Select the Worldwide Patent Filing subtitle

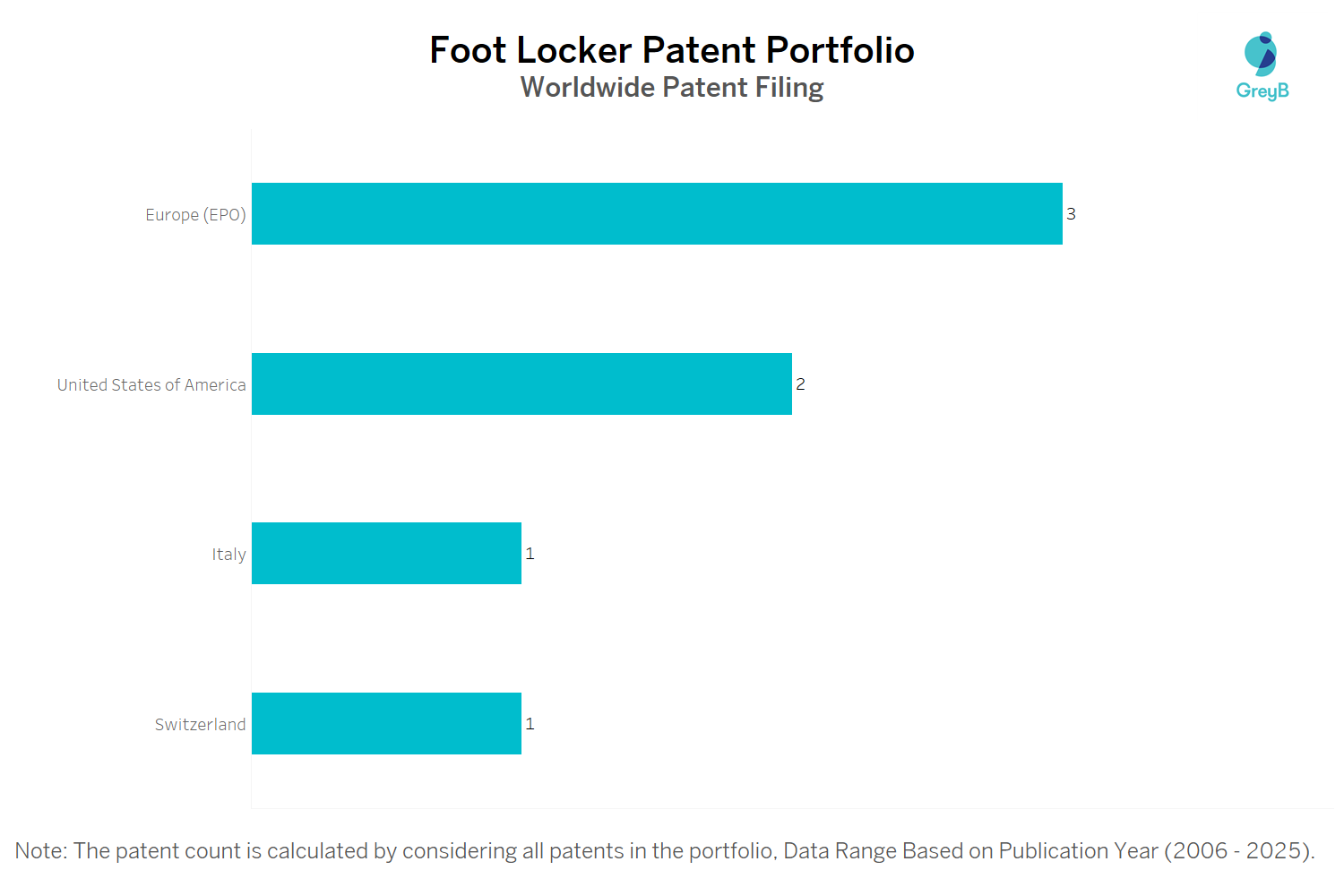pos(672,88)
